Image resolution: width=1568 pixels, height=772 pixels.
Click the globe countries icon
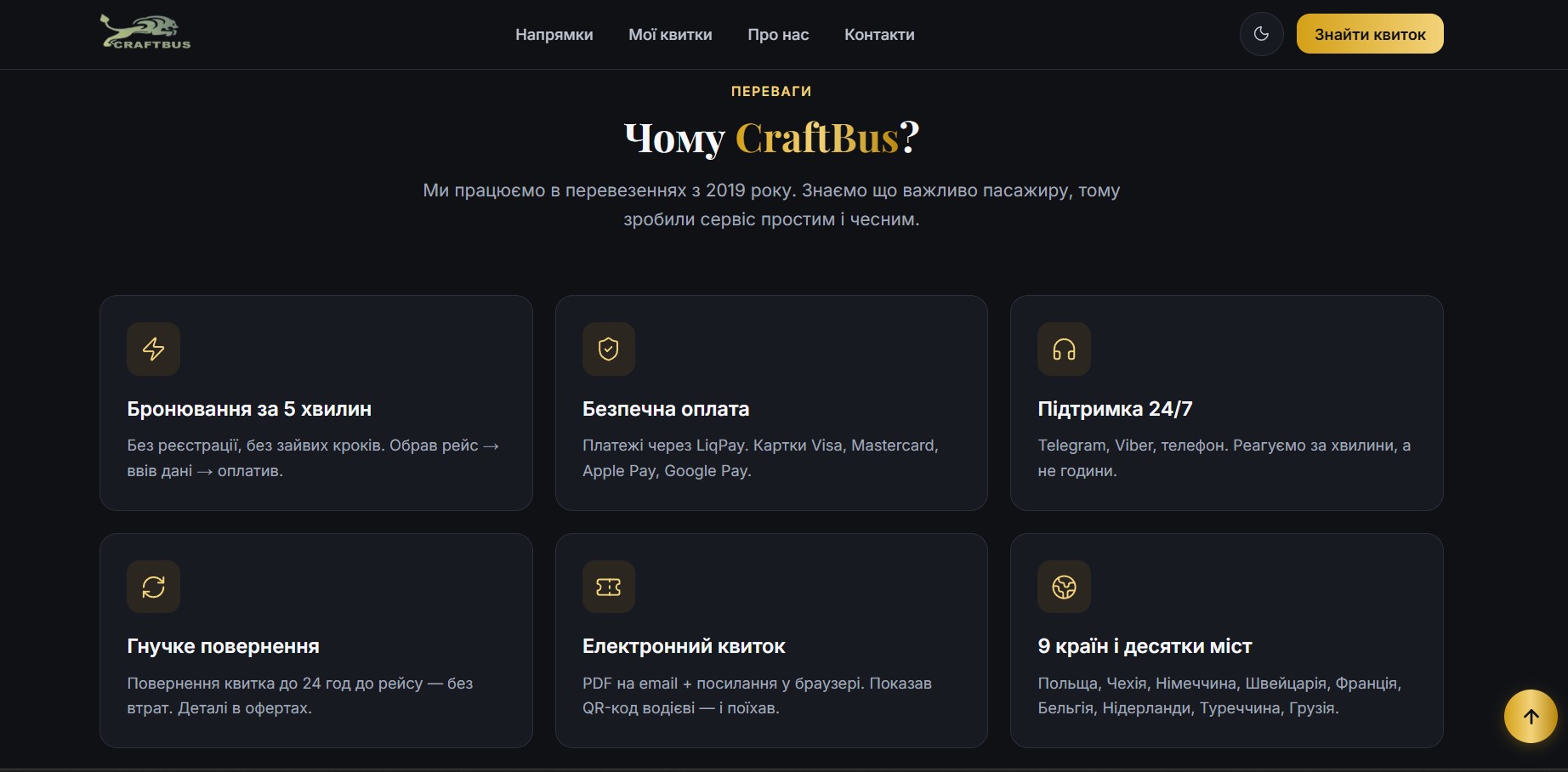click(x=1064, y=587)
